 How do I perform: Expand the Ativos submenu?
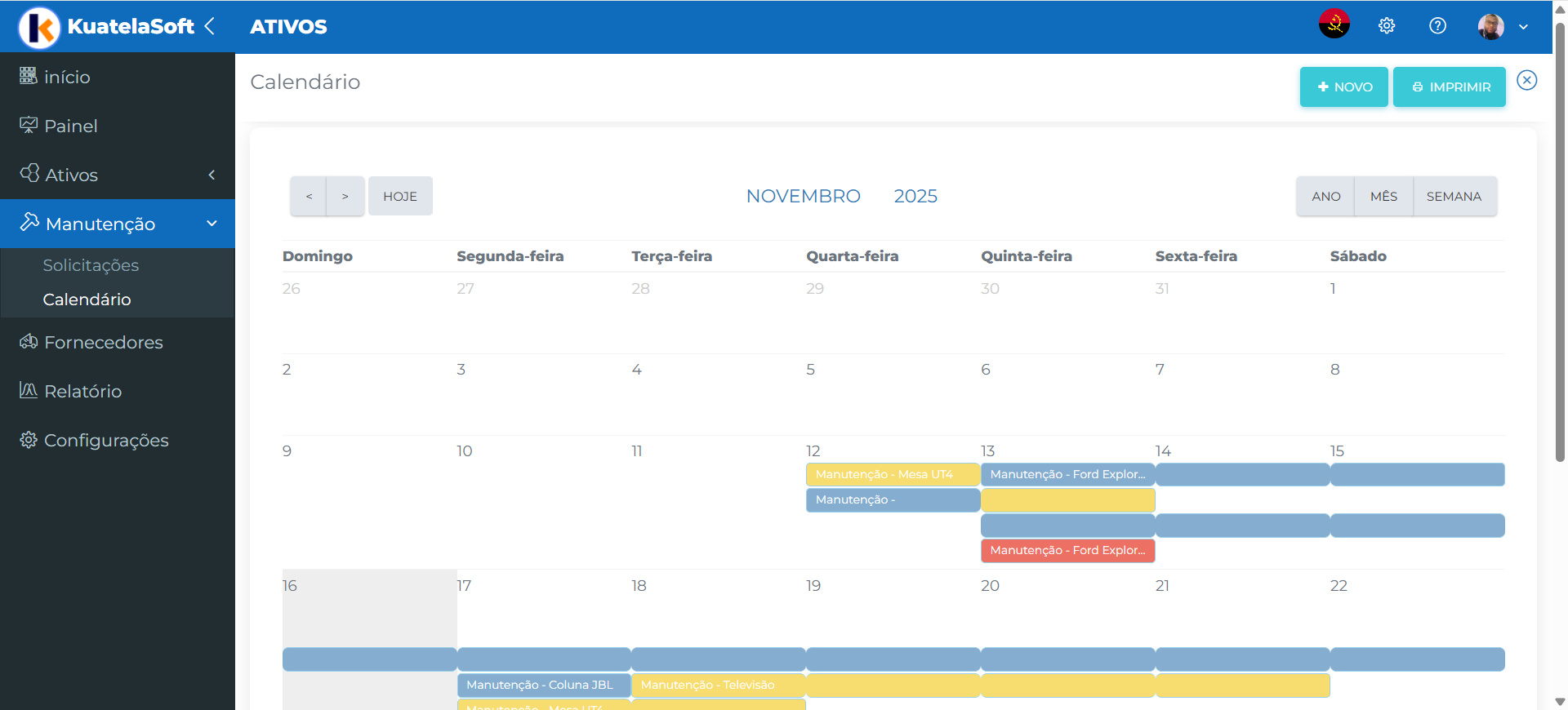point(212,175)
